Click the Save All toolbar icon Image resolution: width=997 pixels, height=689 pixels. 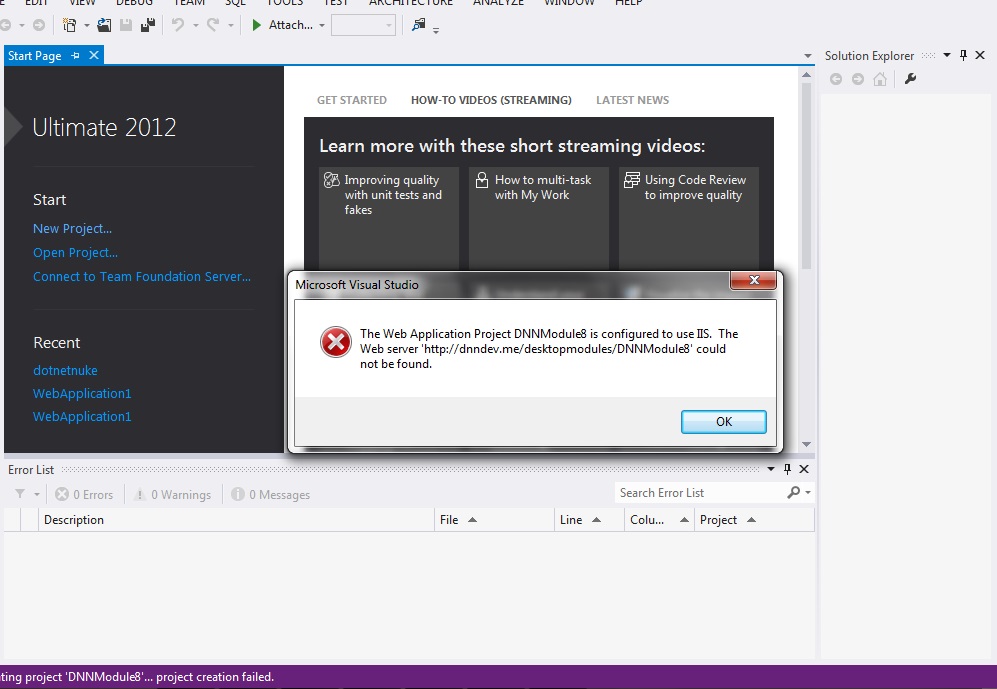click(148, 25)
